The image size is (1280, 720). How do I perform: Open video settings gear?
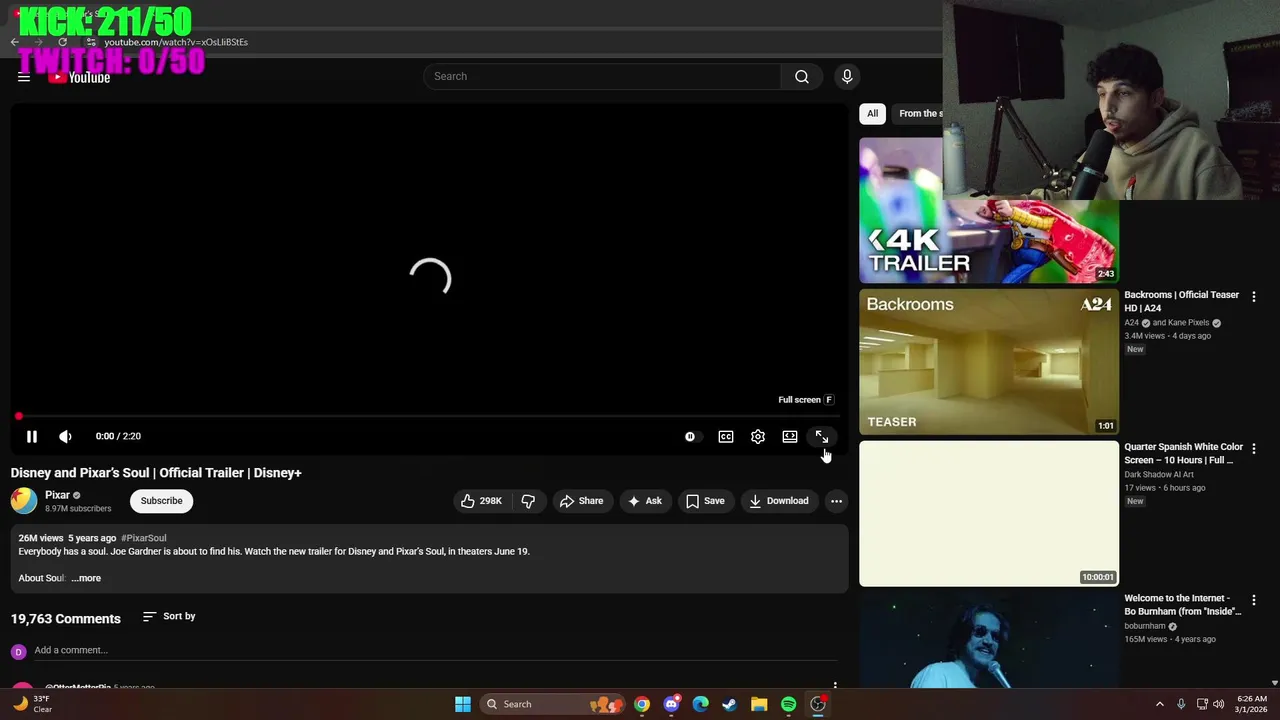point(758,436)
